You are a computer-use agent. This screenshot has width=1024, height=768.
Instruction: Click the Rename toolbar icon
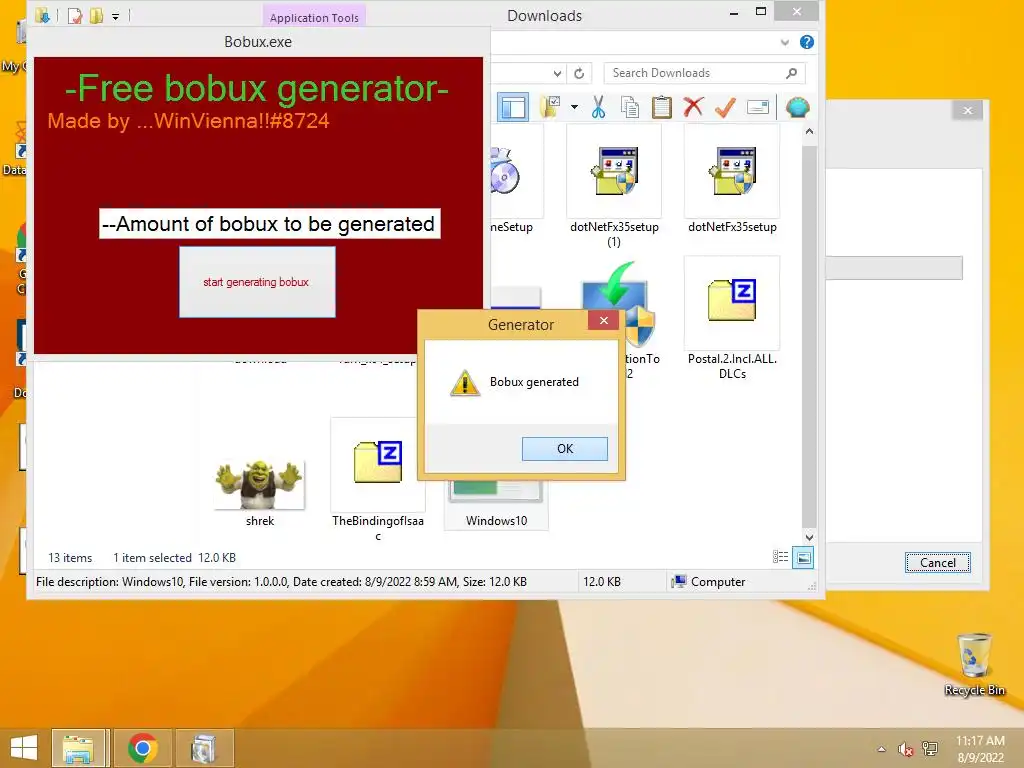758,107
